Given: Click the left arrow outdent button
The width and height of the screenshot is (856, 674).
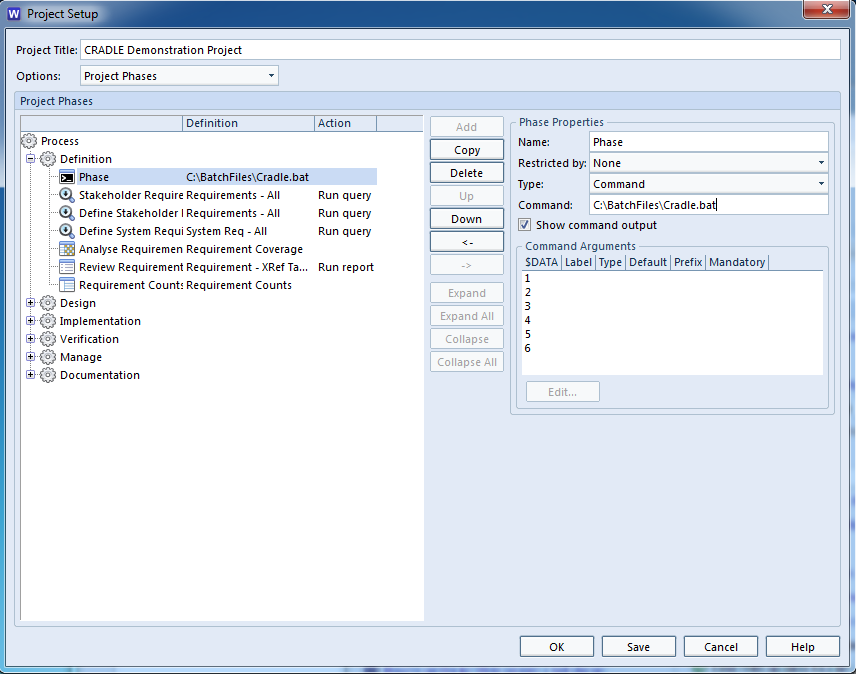Looking at the screenshot, I should (x=467, y=242).
